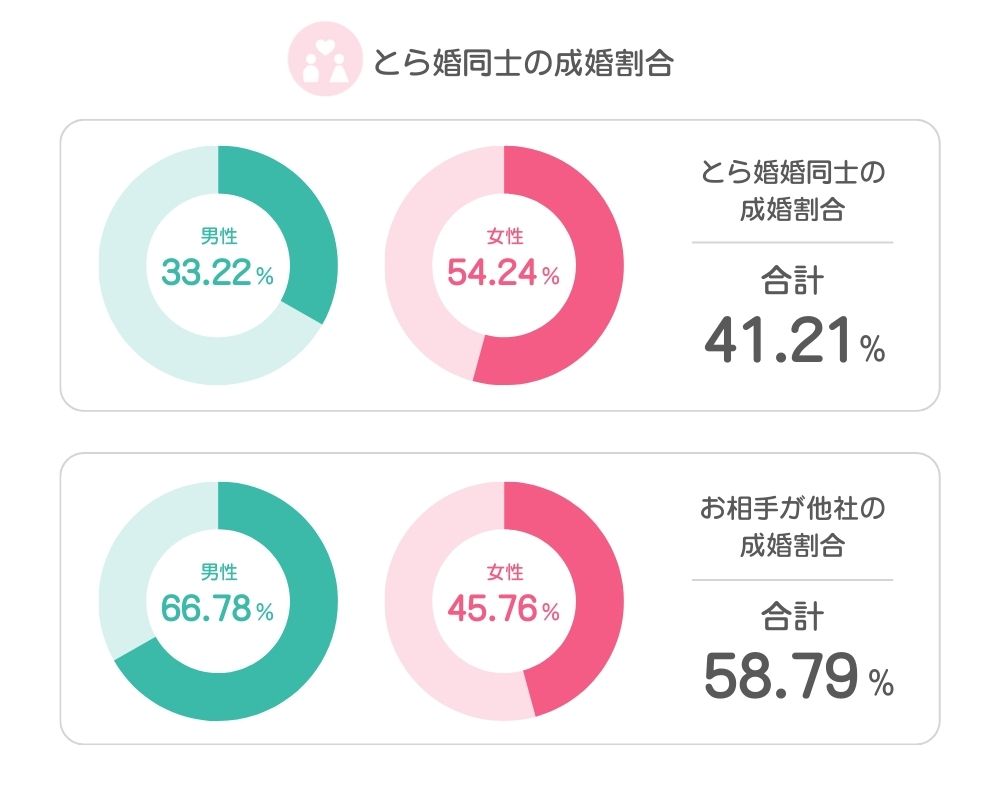This screenshot has height=800, width=1000.
Task: Click the 58.79% total figure
Action: click(x=798, y=676)
